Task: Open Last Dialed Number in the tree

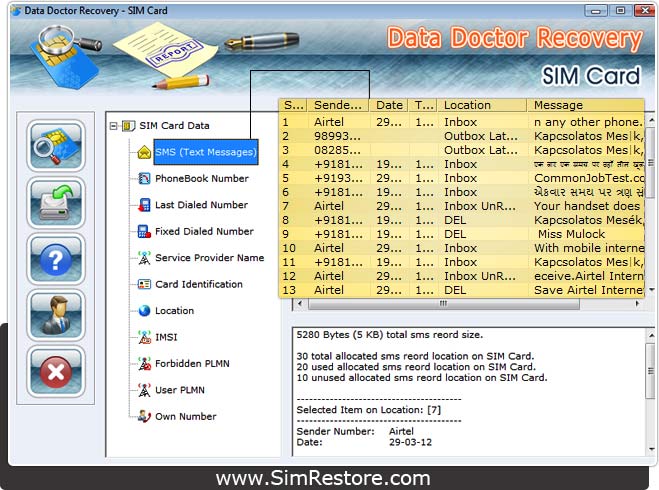Action: tap(201, 205)
